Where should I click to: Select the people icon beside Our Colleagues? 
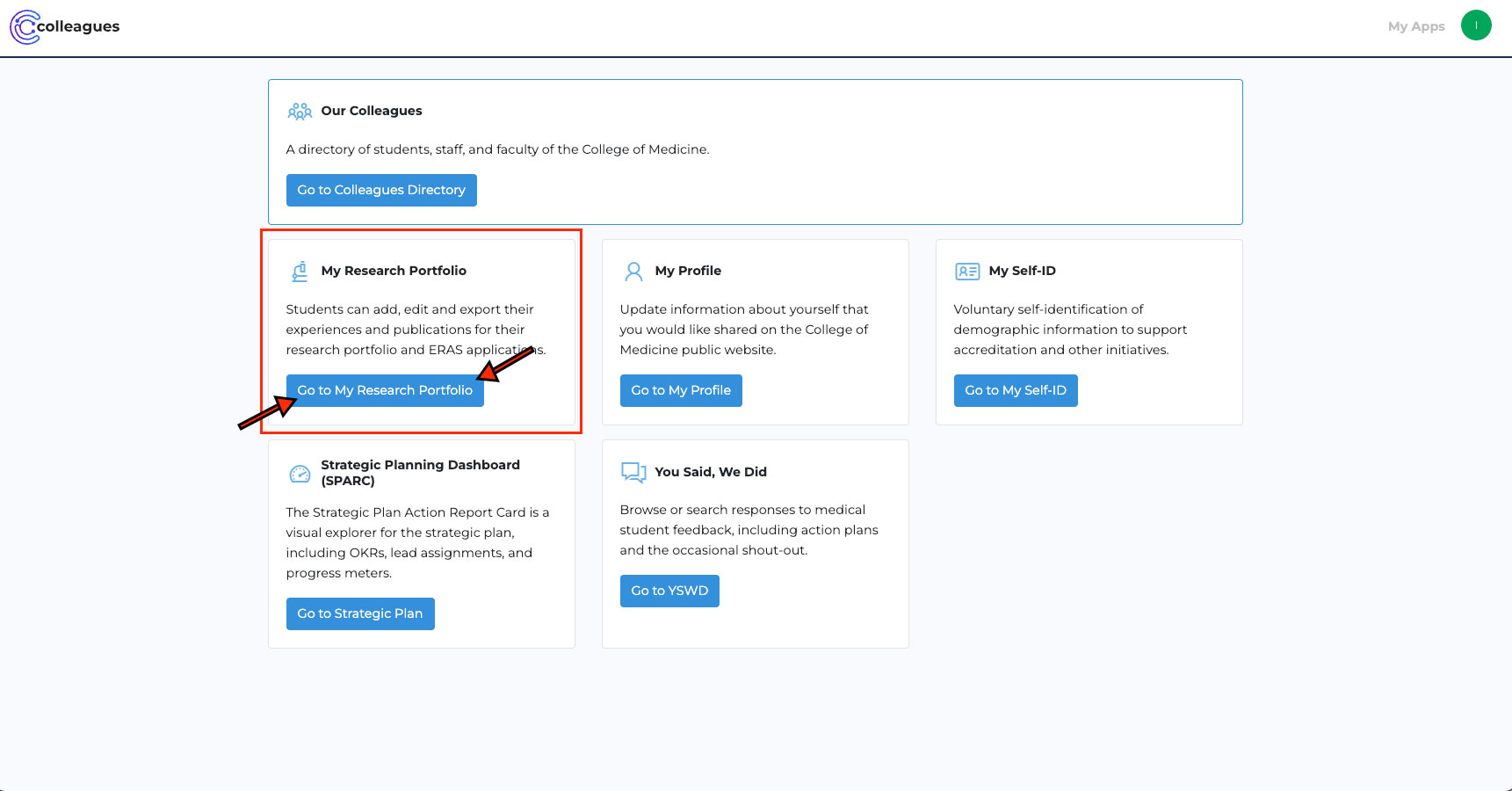pos(300,111)
